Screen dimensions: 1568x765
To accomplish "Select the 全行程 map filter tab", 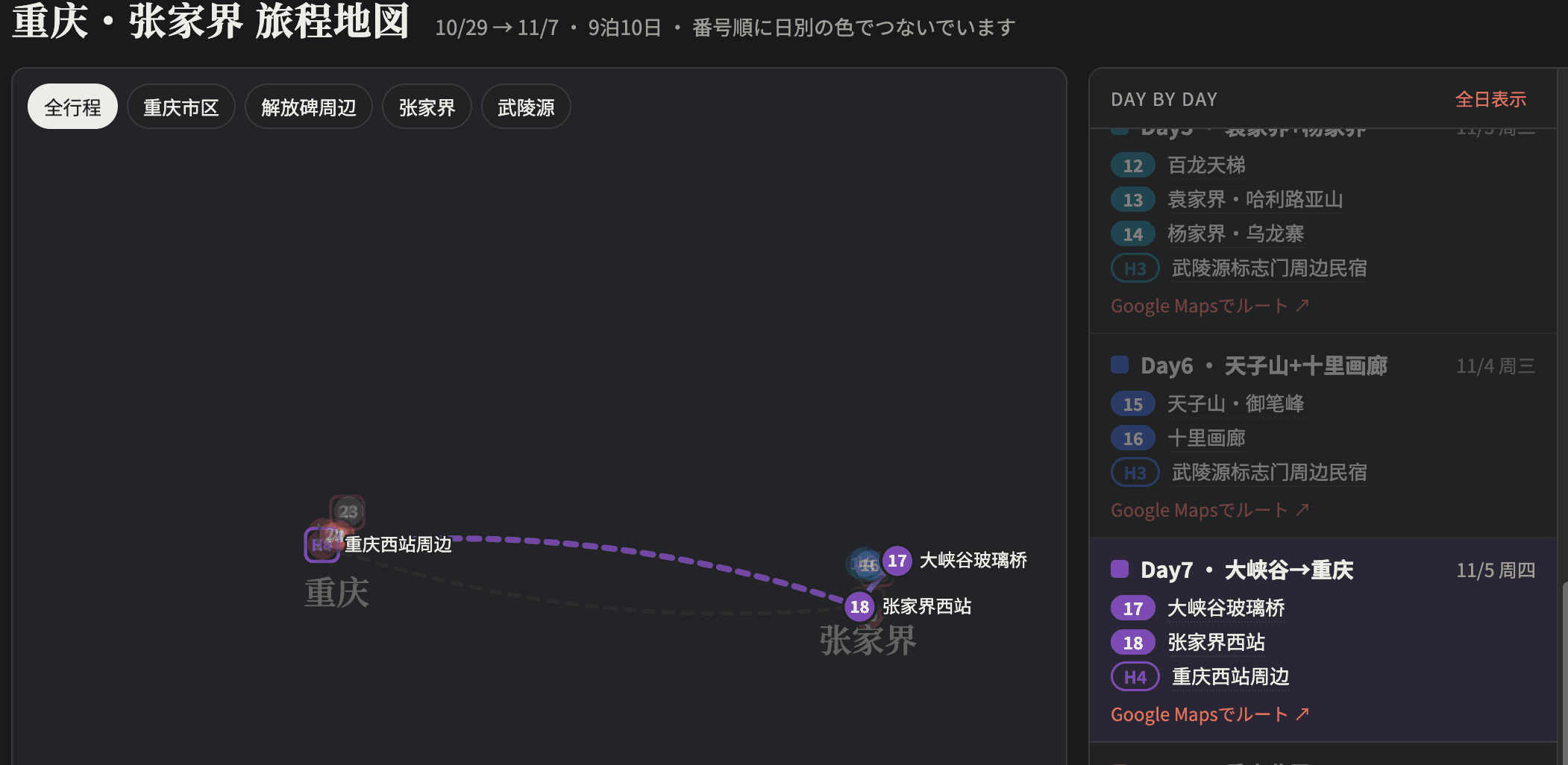I will pos(72,107).
